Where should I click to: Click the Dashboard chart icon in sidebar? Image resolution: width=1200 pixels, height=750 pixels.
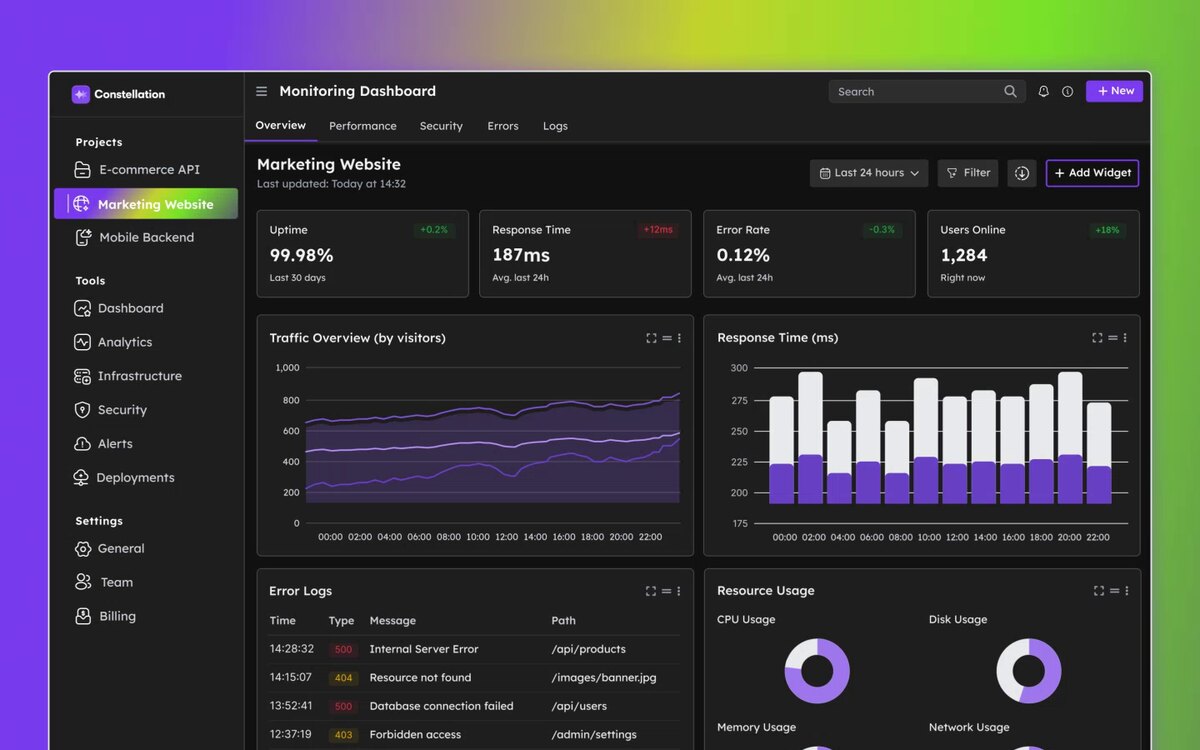pyautogui.click(x=82, y=308)
